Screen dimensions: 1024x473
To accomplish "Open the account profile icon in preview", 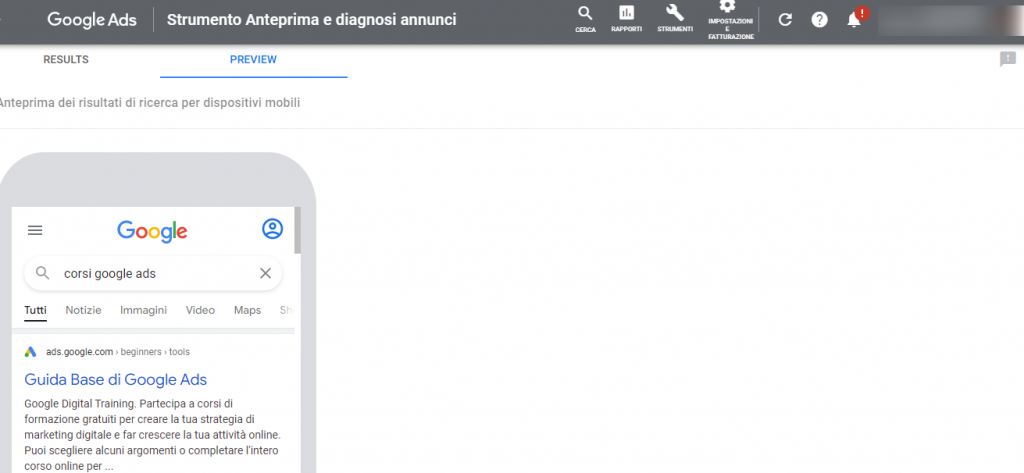I will (272, 229).
